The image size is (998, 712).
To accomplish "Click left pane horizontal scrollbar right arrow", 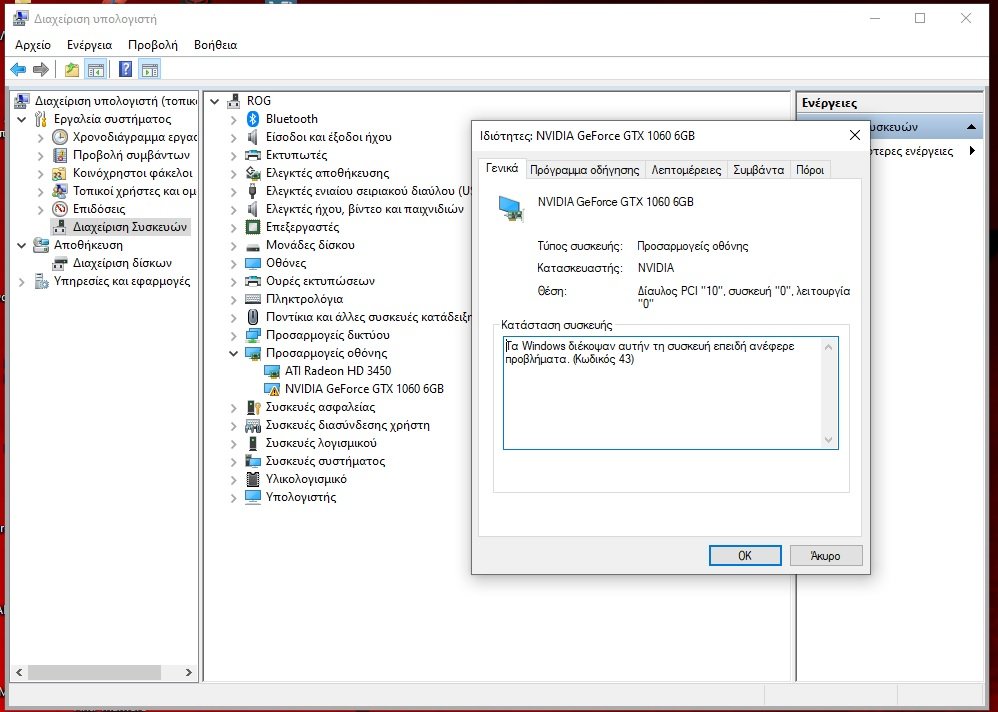I will (x=188, y=672).
